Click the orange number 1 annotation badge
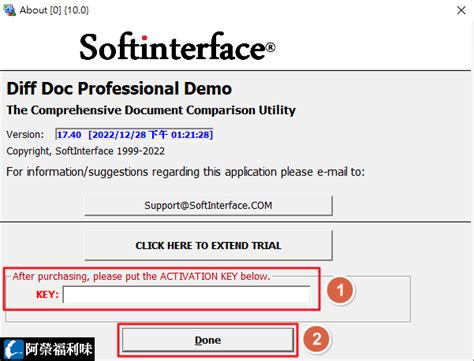This screenshot has width=474, height=361. 340,290
